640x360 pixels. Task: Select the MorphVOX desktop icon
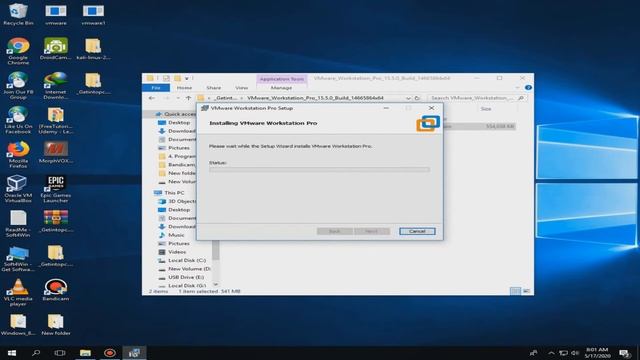click(x=56, y=152)
